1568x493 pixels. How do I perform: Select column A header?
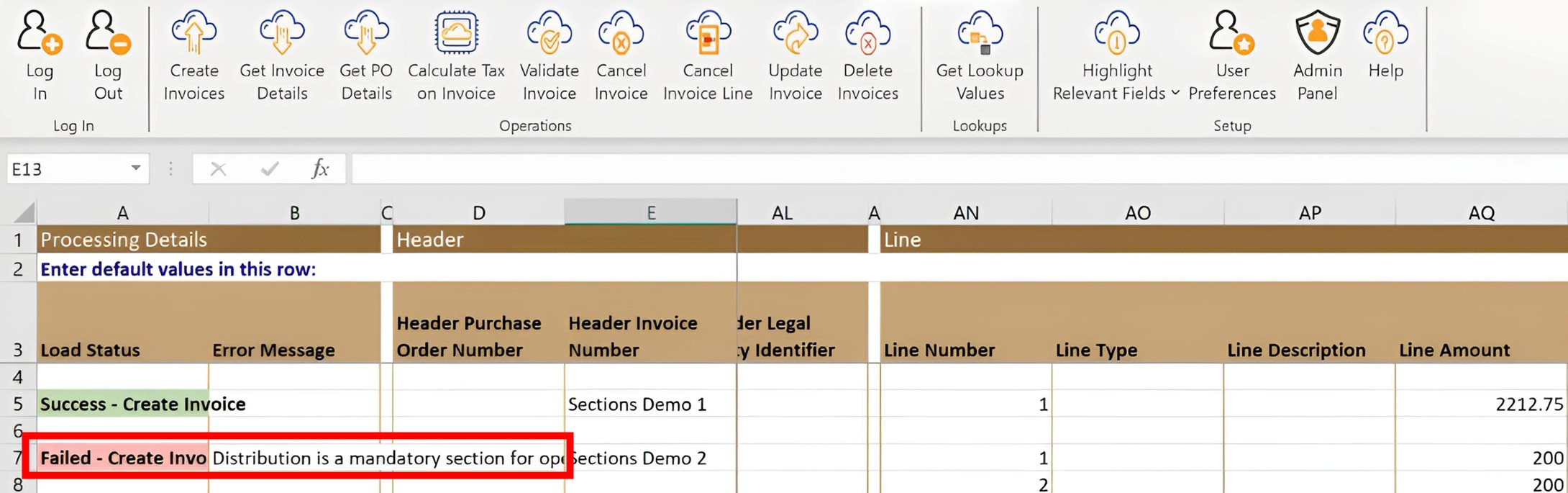click(123, 212)
